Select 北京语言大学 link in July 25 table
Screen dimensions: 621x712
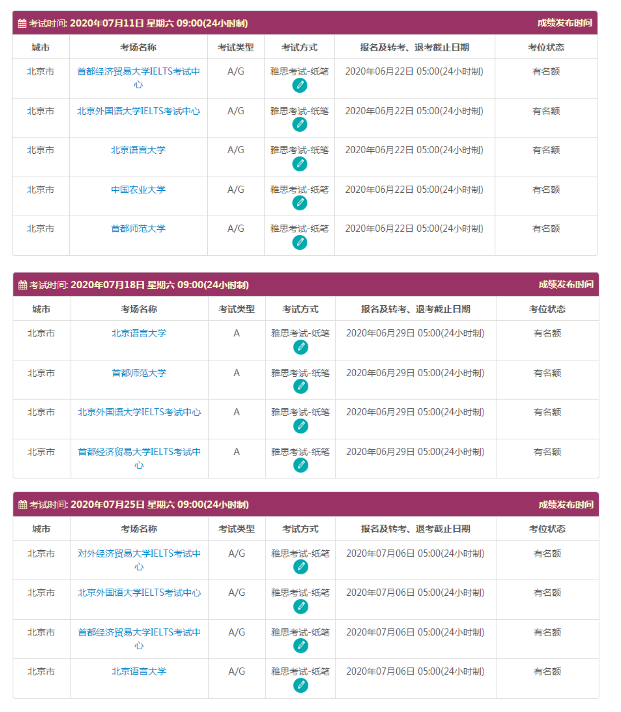(138, 672)
